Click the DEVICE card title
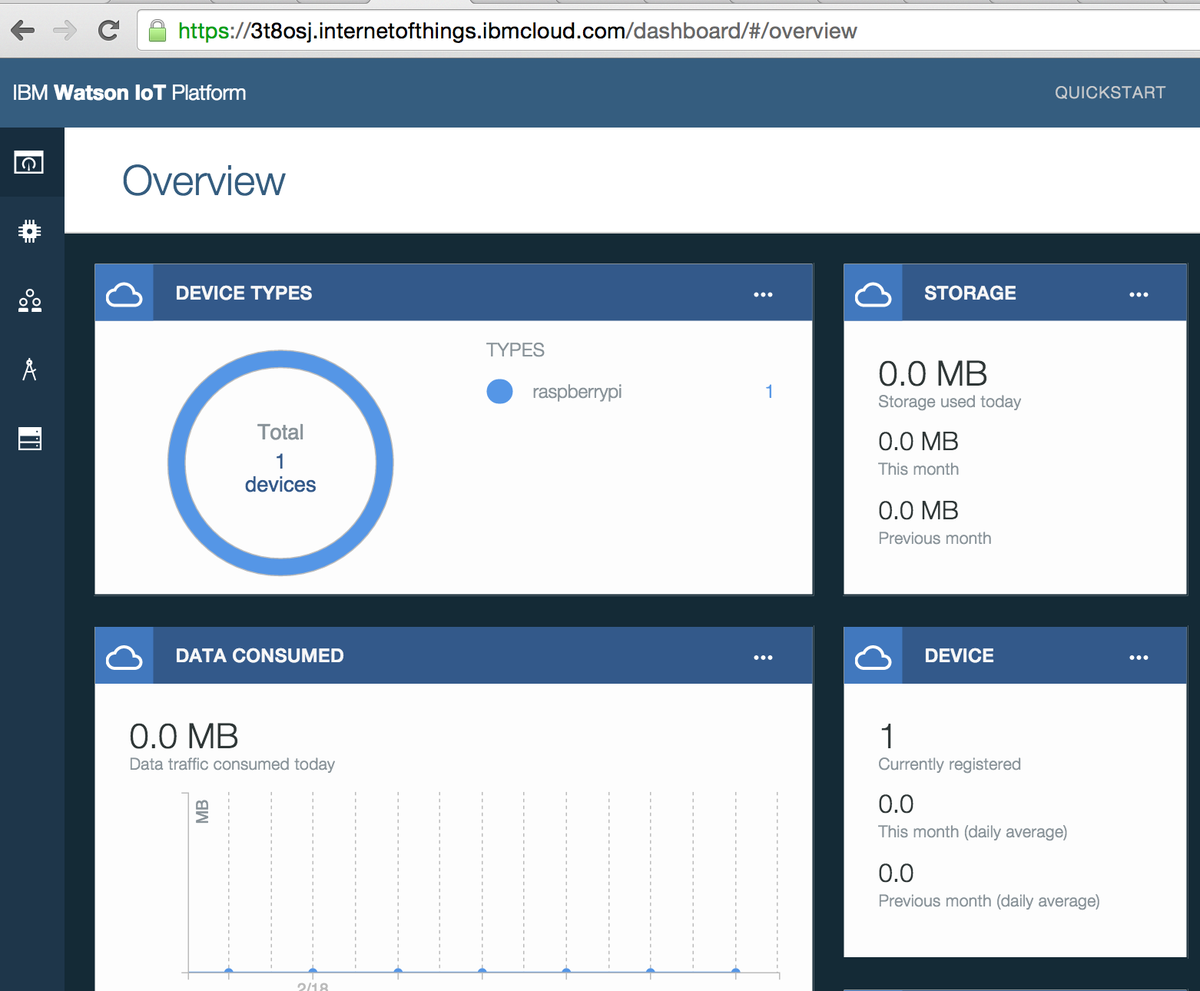This screenshot has height=991, width=1200. point(959,656)
